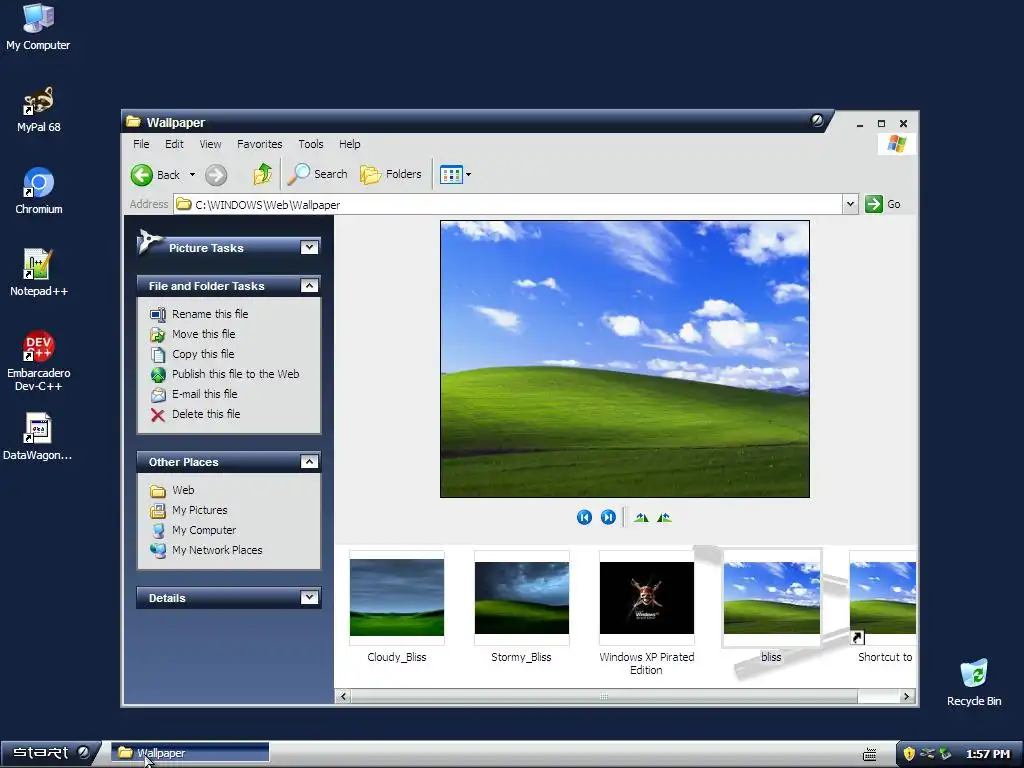The image size is (1024, 768).
Task: Open the File menu
Action: 141,144
